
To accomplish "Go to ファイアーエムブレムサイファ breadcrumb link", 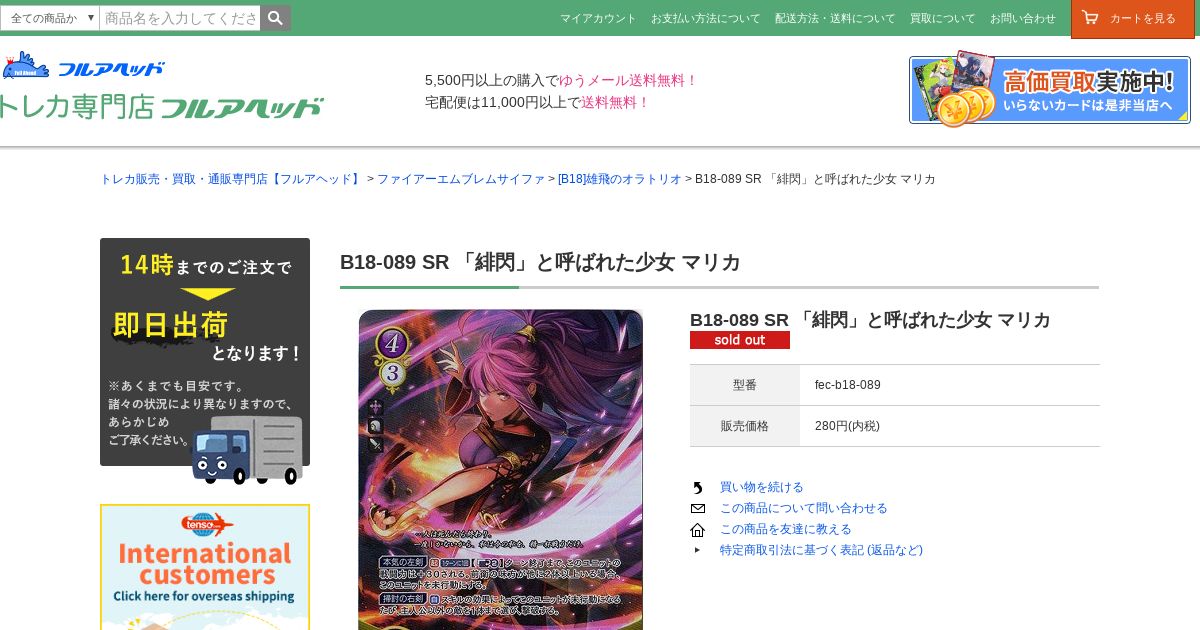I will 460,179.
